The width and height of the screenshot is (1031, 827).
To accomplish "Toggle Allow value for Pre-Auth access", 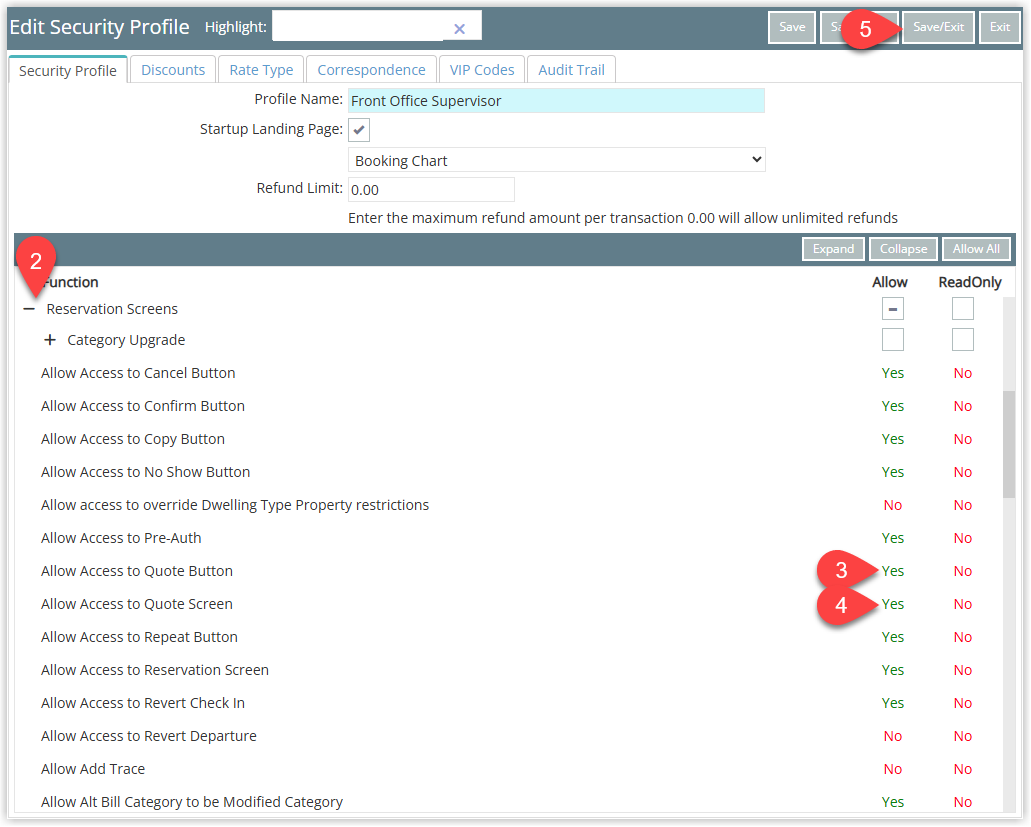I will pos(892,538).
